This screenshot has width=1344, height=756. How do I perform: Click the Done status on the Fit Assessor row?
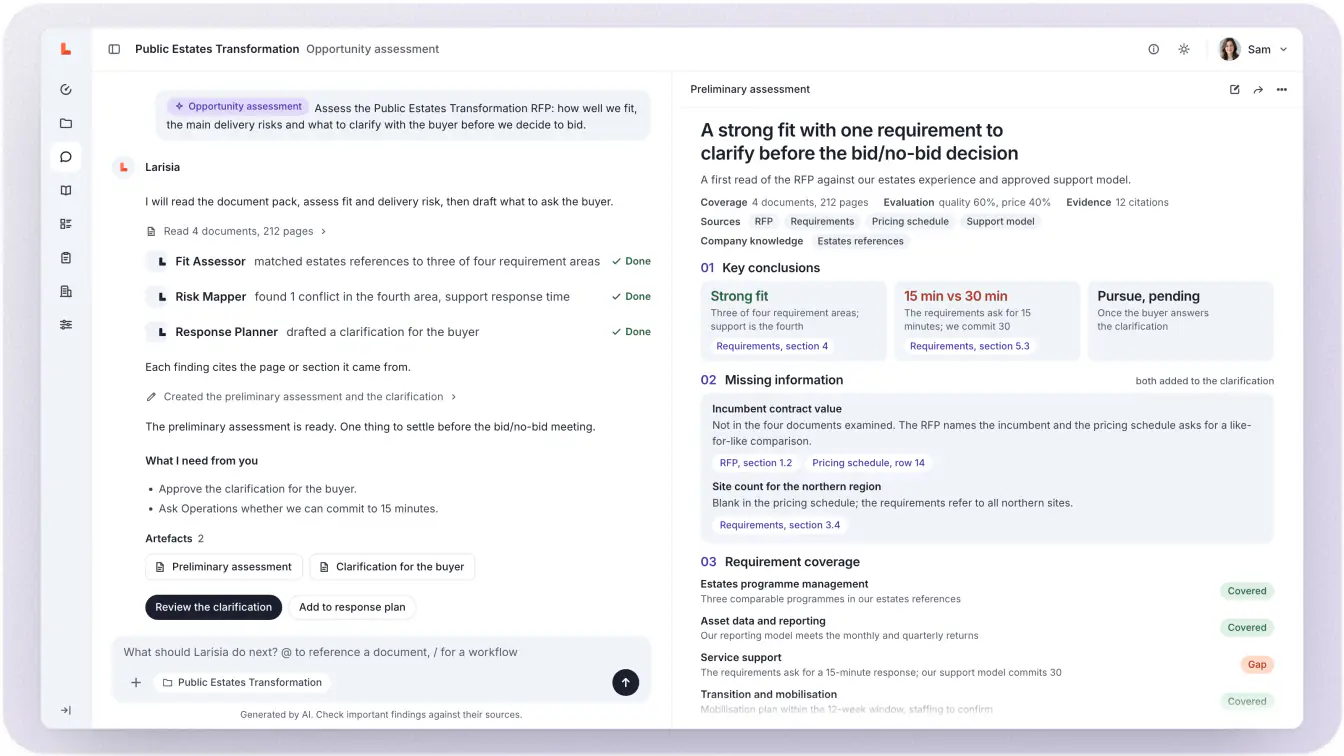coord(631,262)
